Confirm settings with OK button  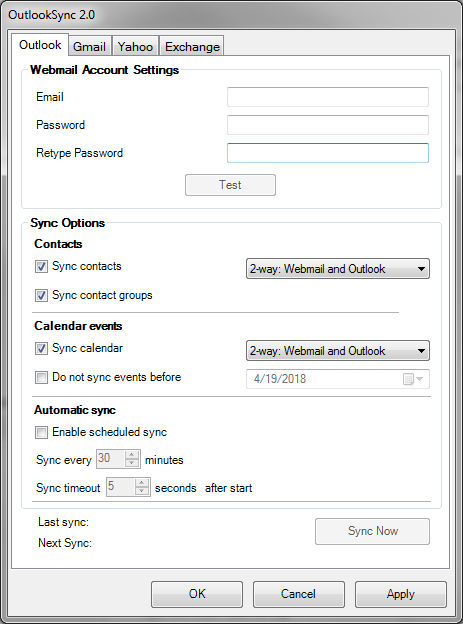[197, 594]
